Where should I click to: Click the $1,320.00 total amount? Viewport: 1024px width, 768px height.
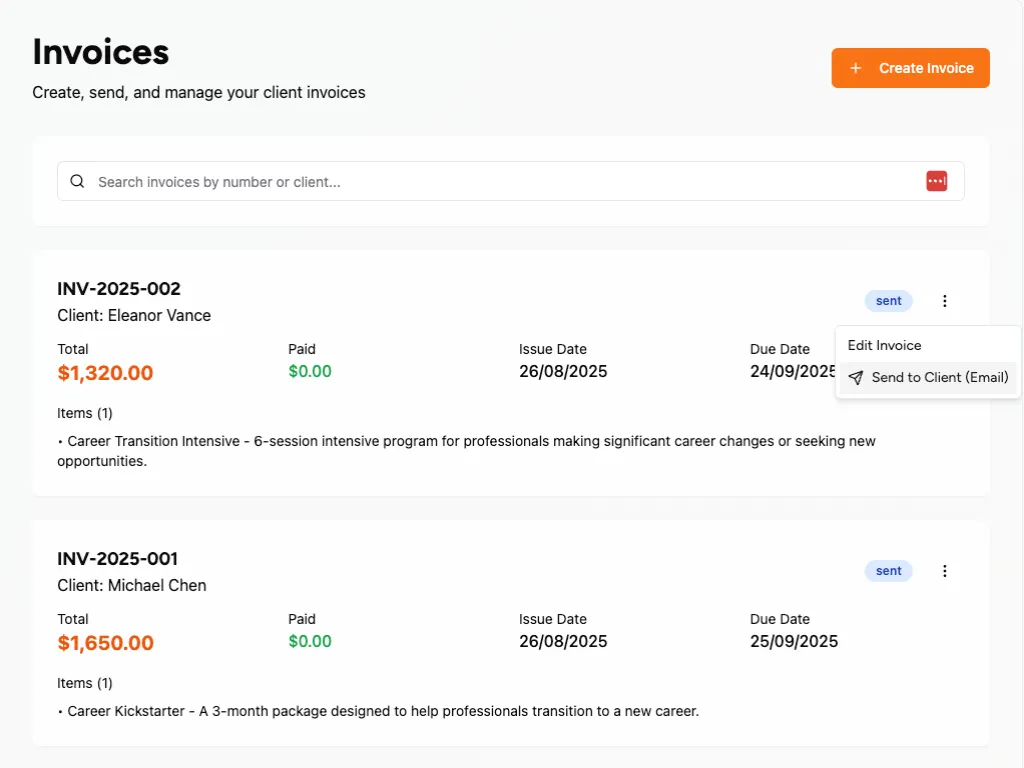click(105, 373)
